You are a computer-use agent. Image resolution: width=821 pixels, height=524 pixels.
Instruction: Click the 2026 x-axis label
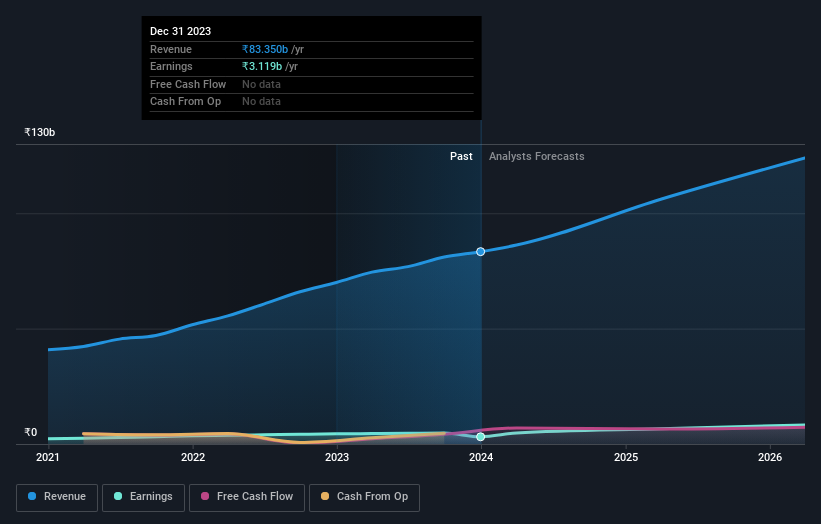pyautogui.click(x=770, y=457)
